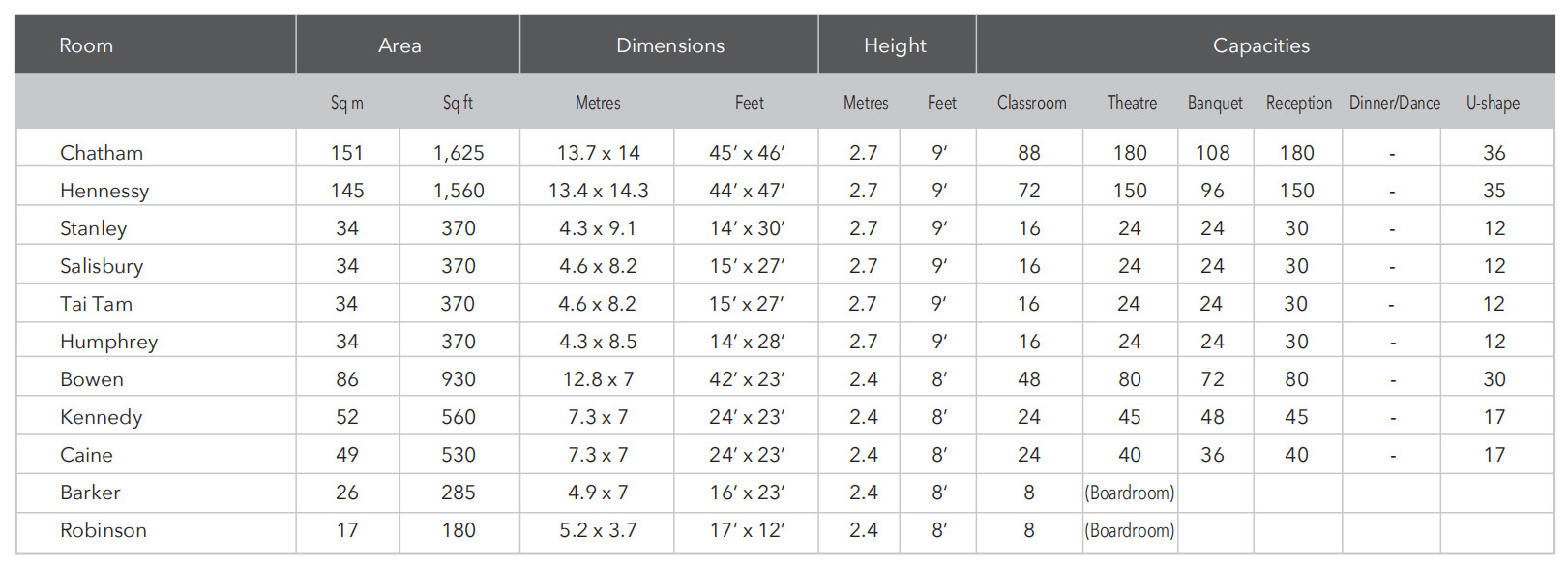Click the Dinner/Dance subheader
Screen dimensions: 1568x568
[1394, 103]
